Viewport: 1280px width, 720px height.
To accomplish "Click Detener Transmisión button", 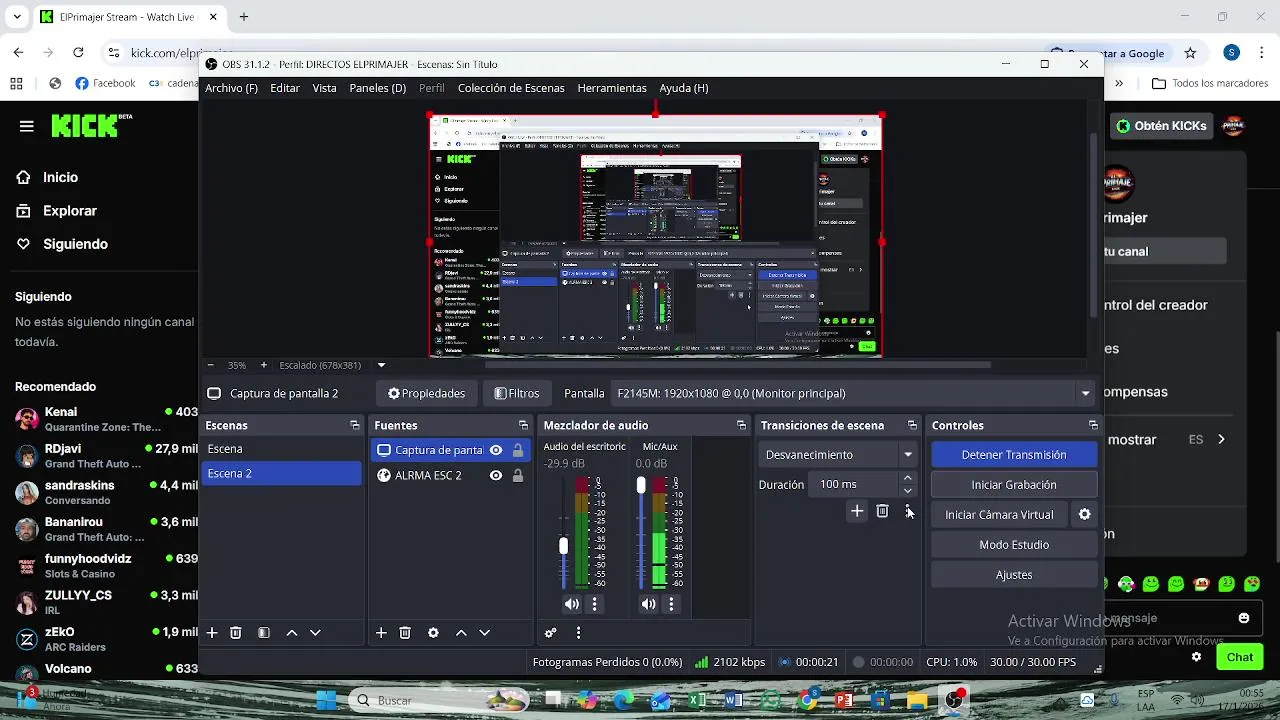I will 1014,455.
